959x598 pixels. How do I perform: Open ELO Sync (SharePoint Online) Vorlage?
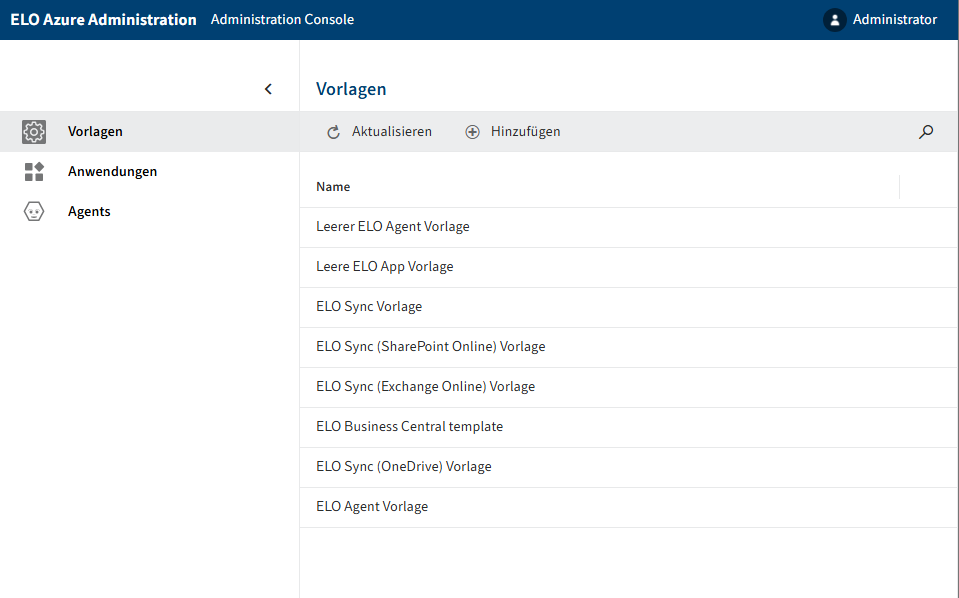pyautogui.click(x=628, y=347)
